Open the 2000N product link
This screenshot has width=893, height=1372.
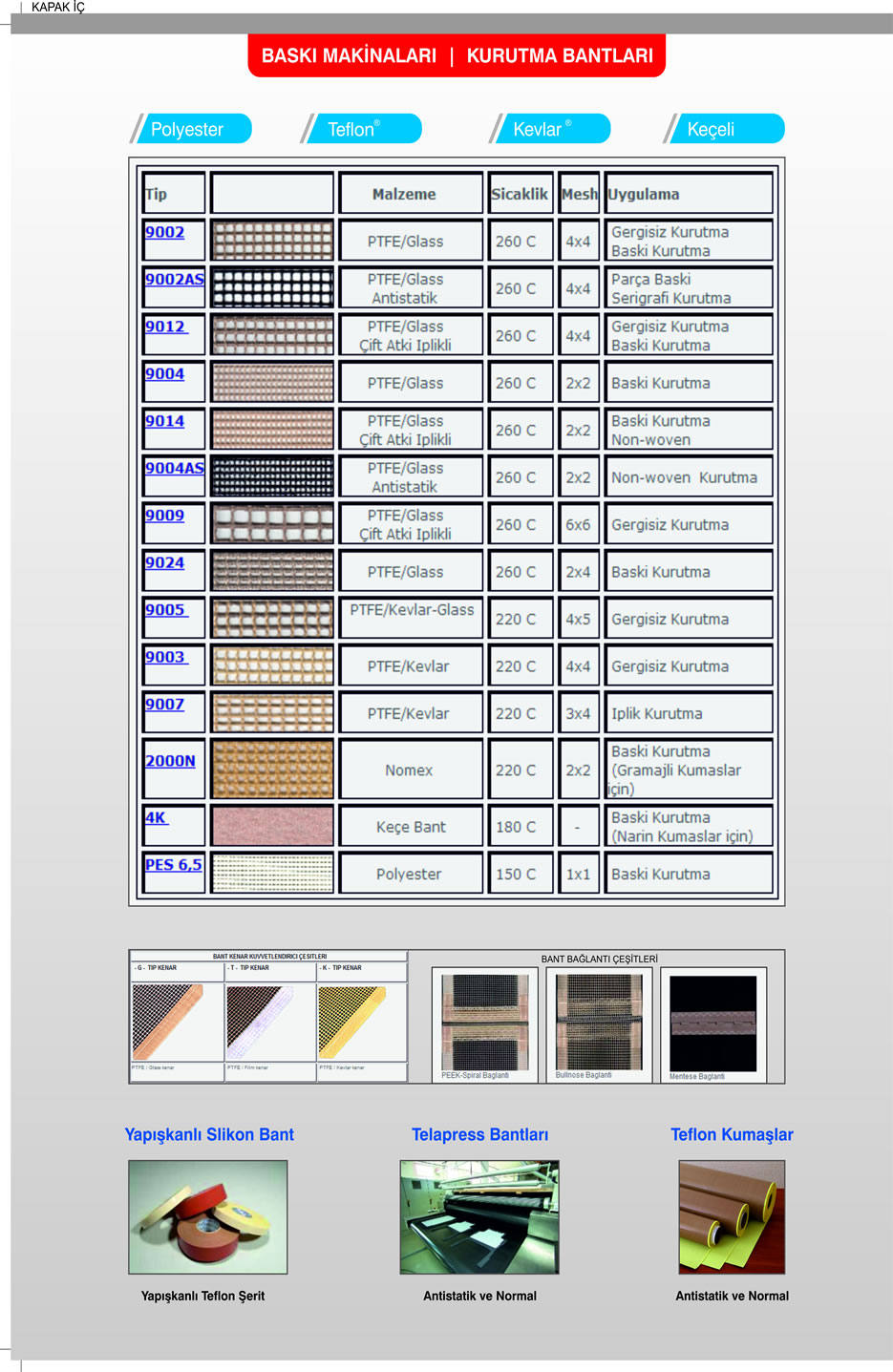(x=170, y=761)
